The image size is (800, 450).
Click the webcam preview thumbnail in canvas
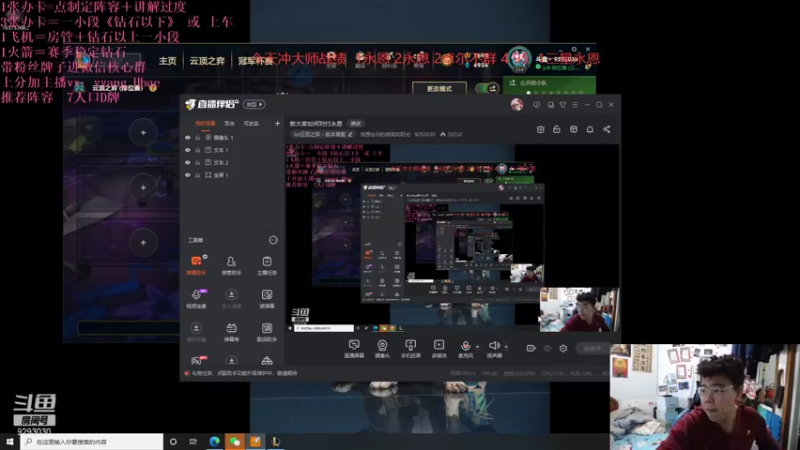click(580, 310)
